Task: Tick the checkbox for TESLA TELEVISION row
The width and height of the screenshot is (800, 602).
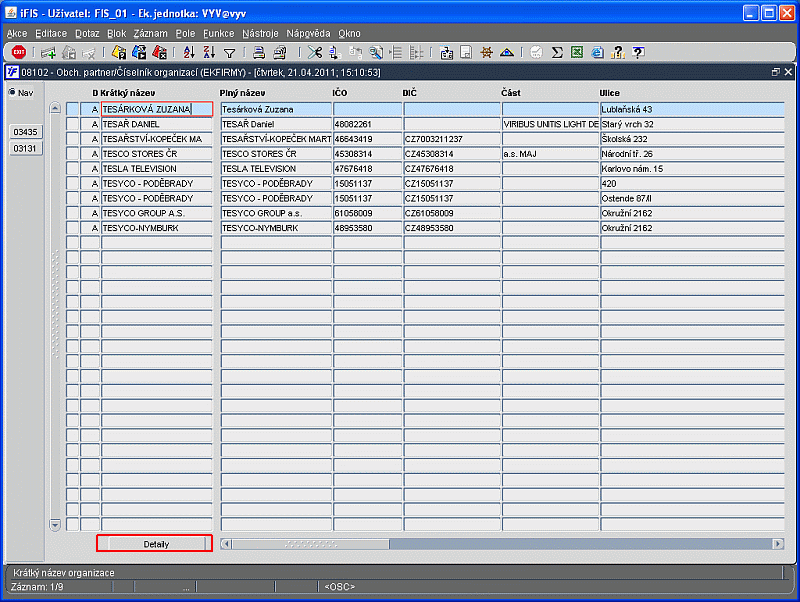Action: (72, 168)
